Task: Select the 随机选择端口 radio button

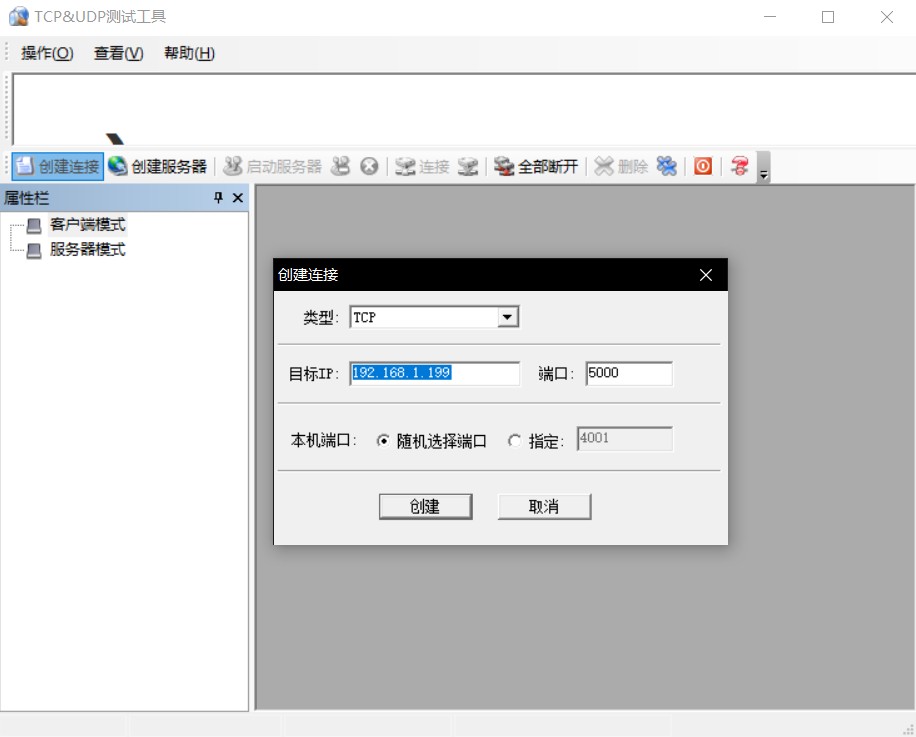Action: coord(383,441)
